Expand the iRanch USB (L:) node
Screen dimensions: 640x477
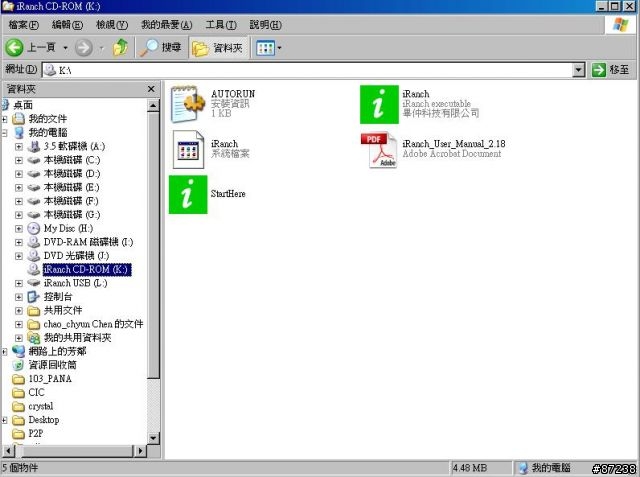(19, 283)
